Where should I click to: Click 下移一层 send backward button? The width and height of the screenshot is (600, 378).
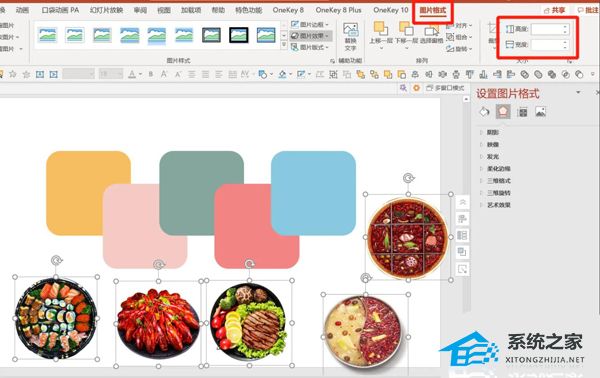click(406, 36)
